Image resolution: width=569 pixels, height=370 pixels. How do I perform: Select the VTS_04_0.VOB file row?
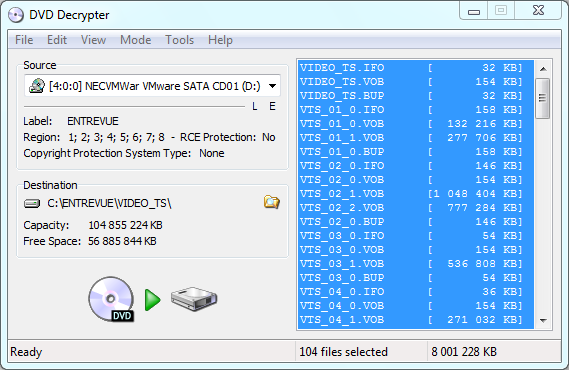tap(416, 306)
